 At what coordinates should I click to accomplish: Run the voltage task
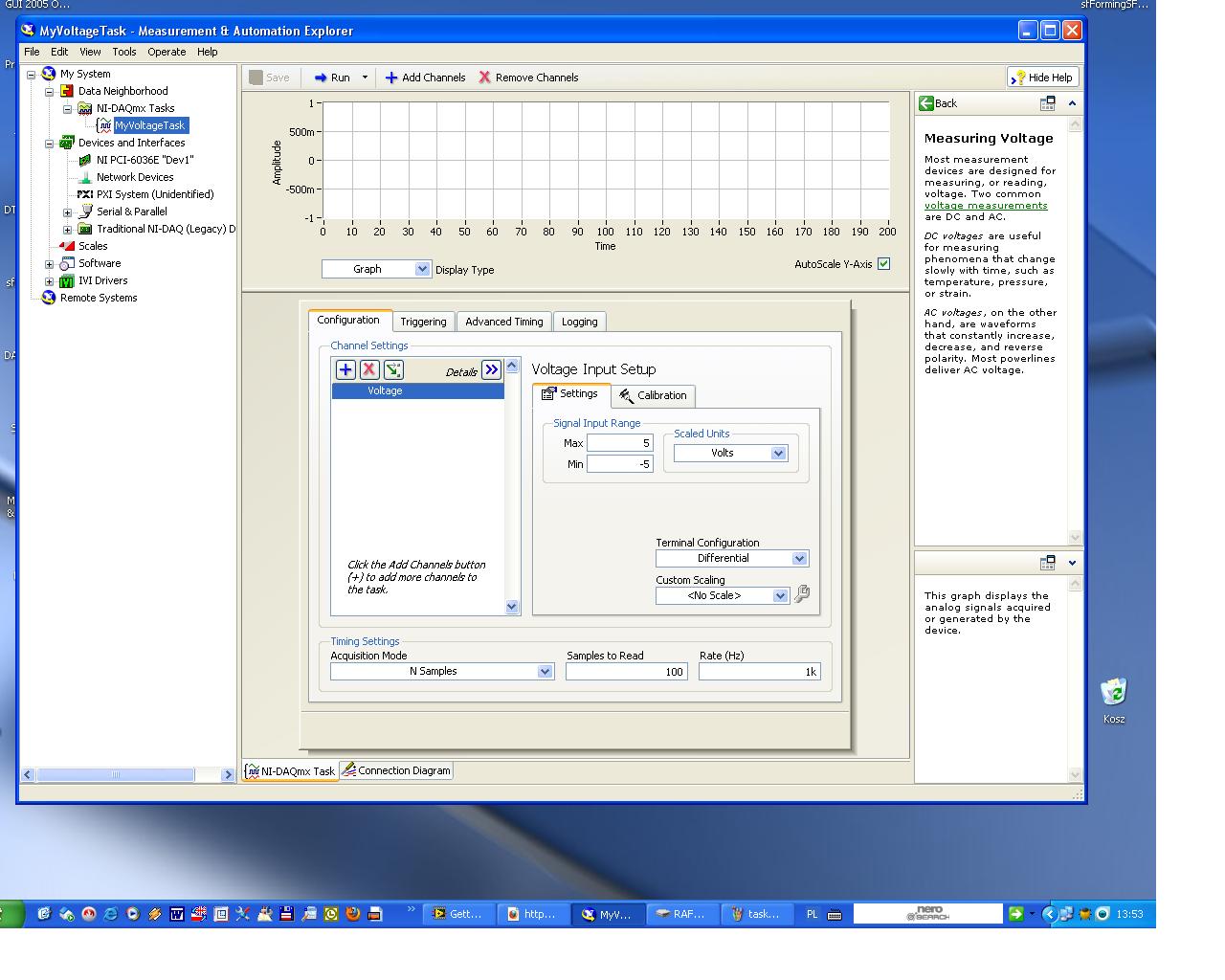click(332, 78)
